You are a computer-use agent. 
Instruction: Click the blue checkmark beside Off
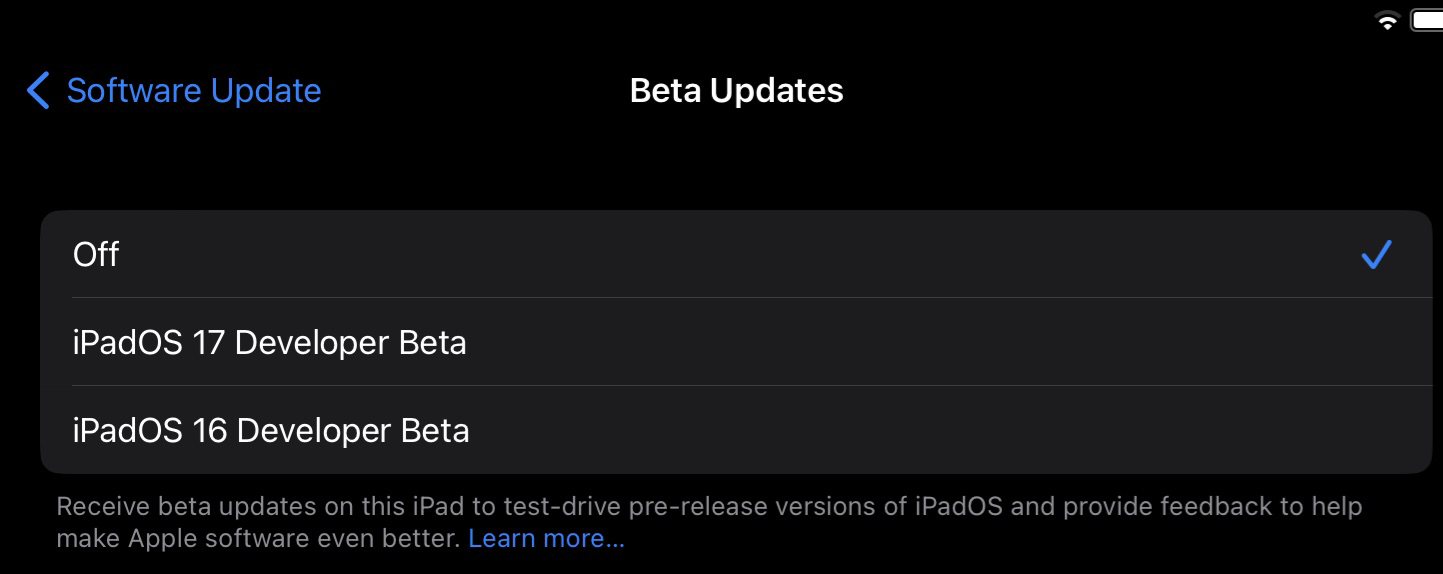tap(1376, 254)
